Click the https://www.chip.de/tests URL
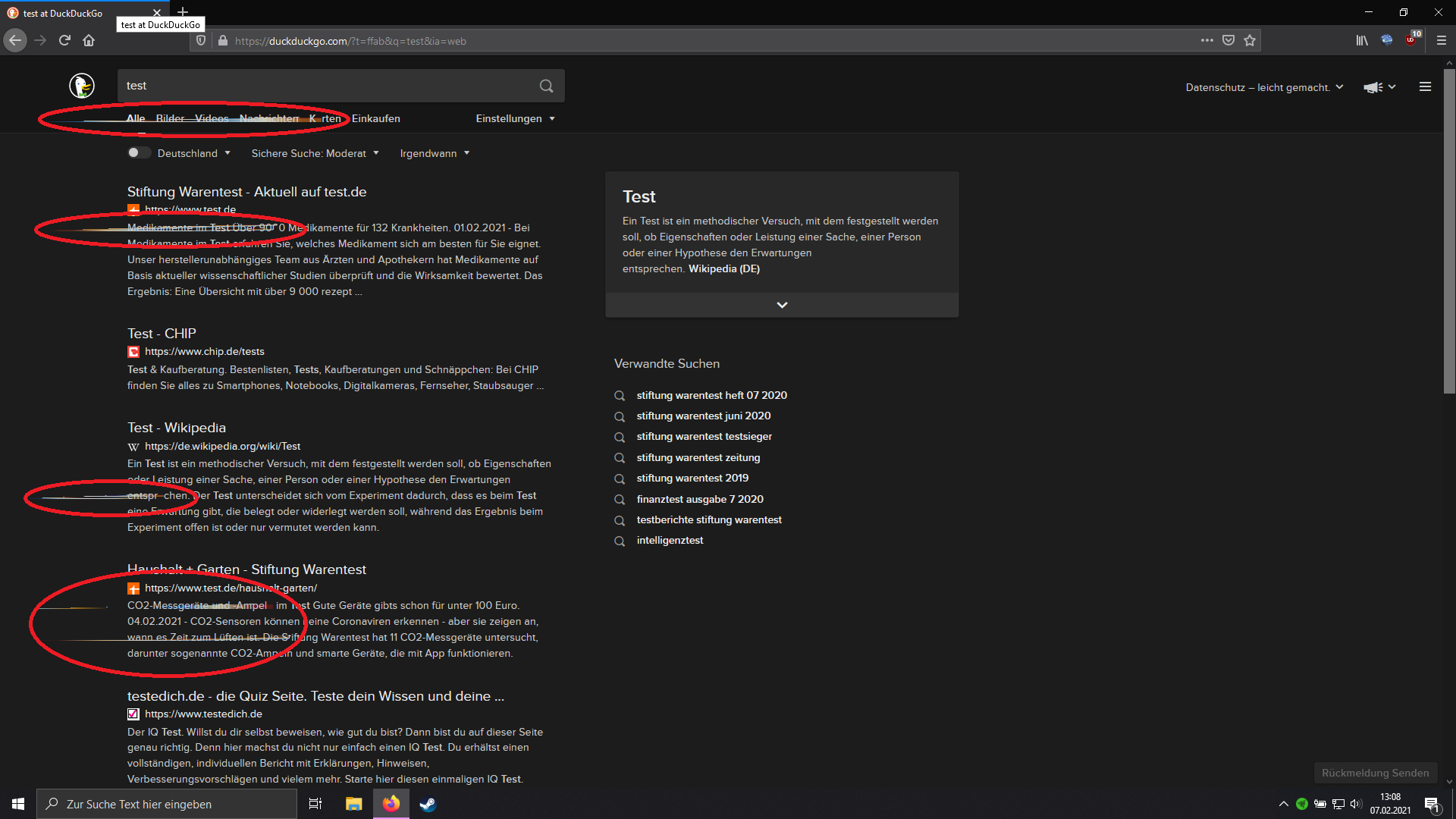The width and height of the screenshot is (1456, 819). (205, 351)
